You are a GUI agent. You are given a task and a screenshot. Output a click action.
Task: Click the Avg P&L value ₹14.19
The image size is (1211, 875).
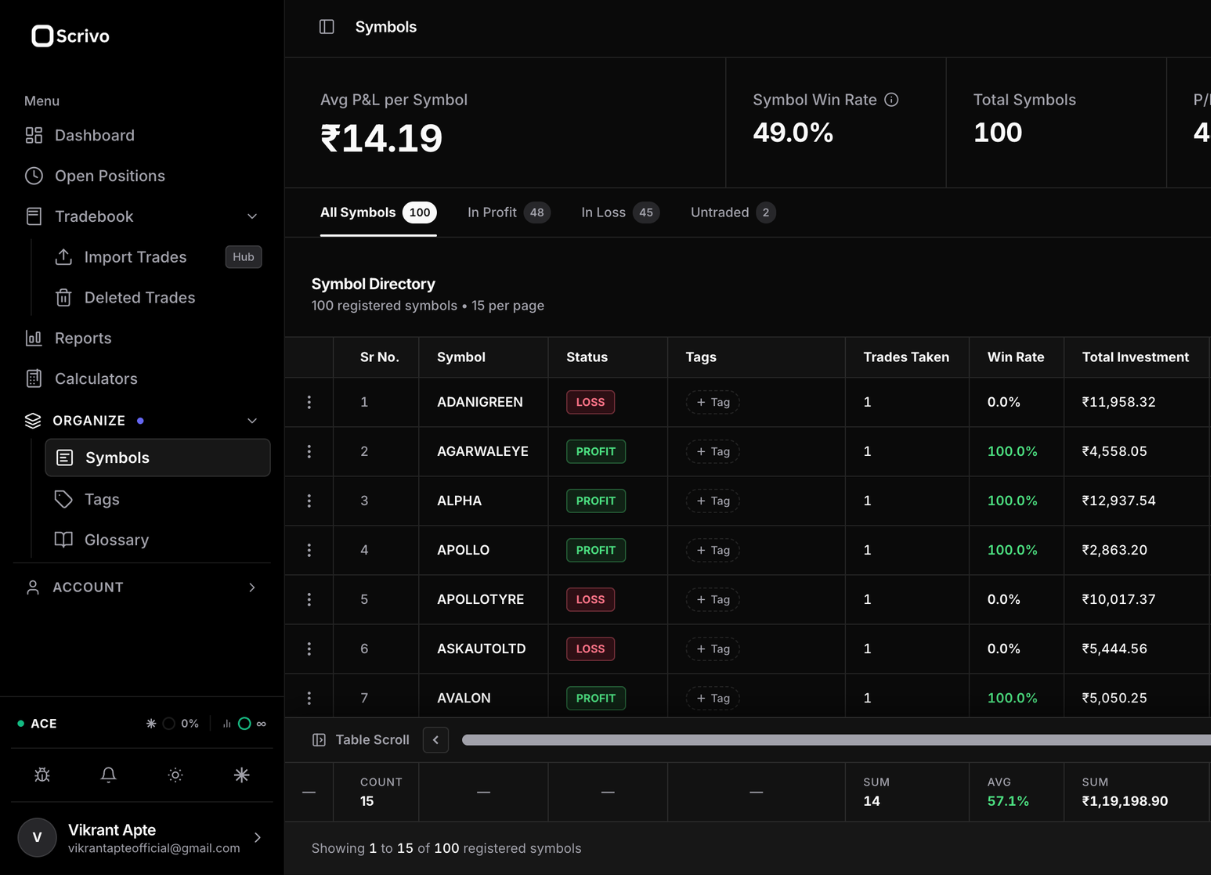[x=381, y=138]
